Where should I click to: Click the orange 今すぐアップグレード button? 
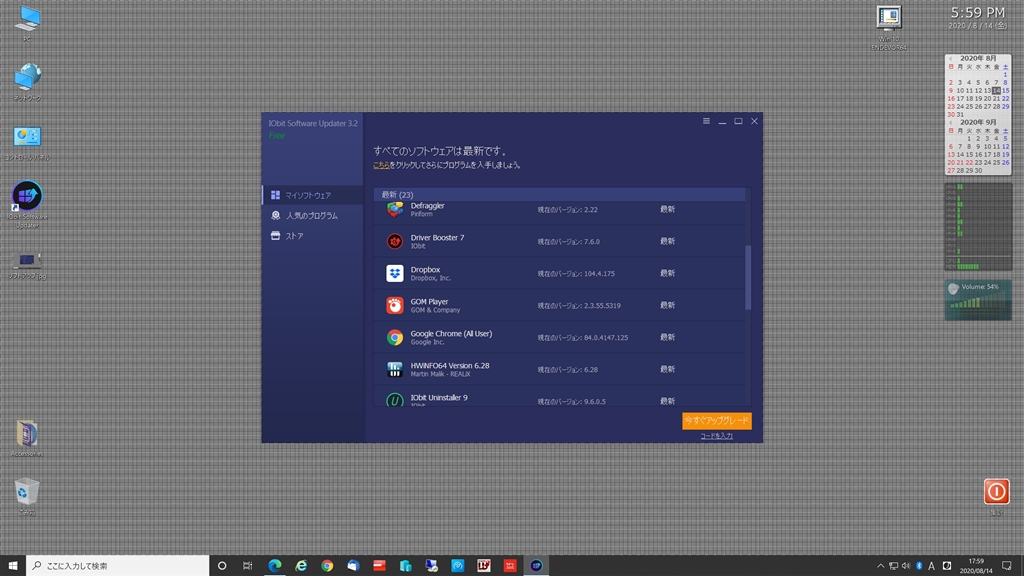716,421
